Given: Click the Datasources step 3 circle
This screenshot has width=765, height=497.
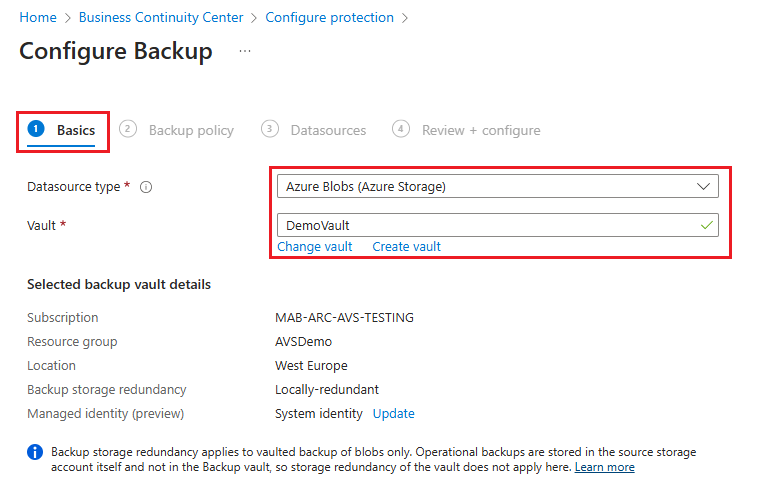Looking at the screenshot, I should pyautogui.click(x=270, y=129).
